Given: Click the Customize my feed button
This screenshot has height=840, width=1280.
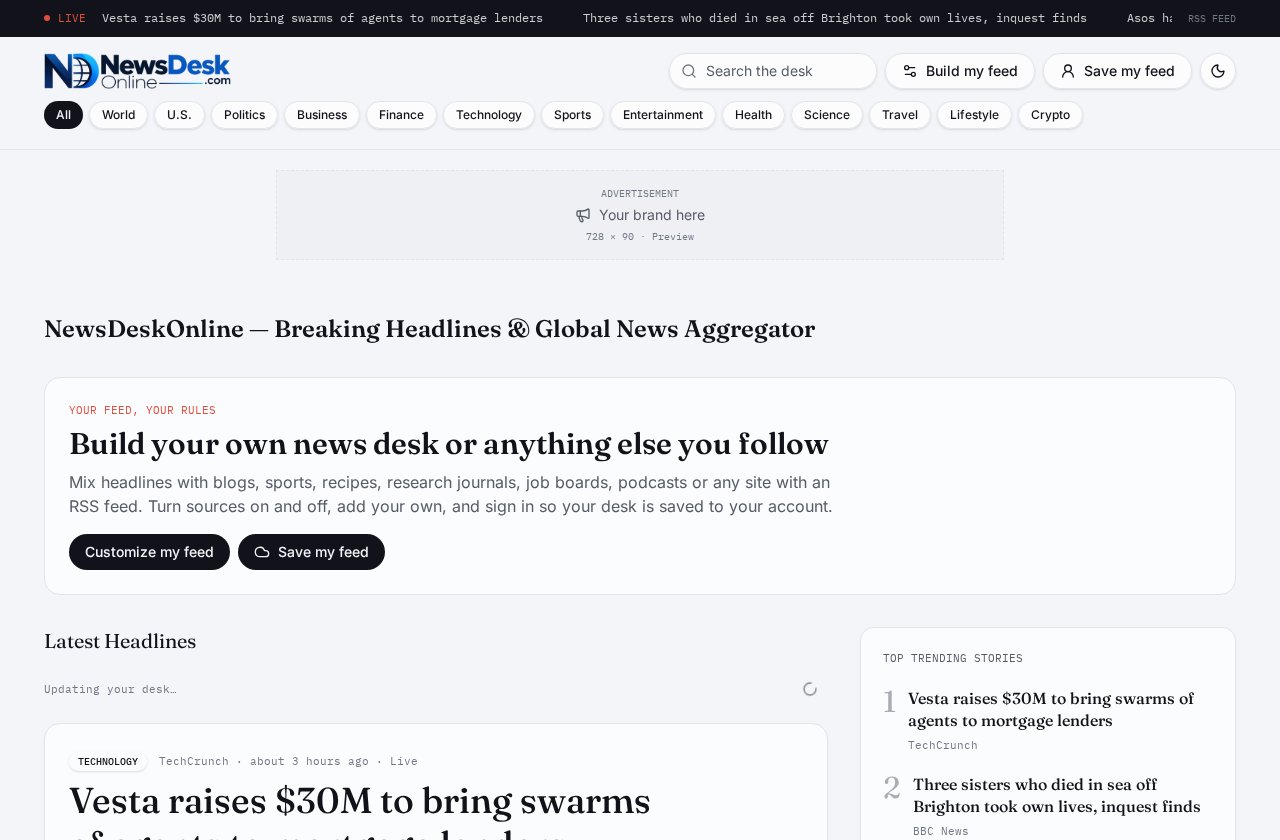Looking at the screenshot, I should 149,552.
